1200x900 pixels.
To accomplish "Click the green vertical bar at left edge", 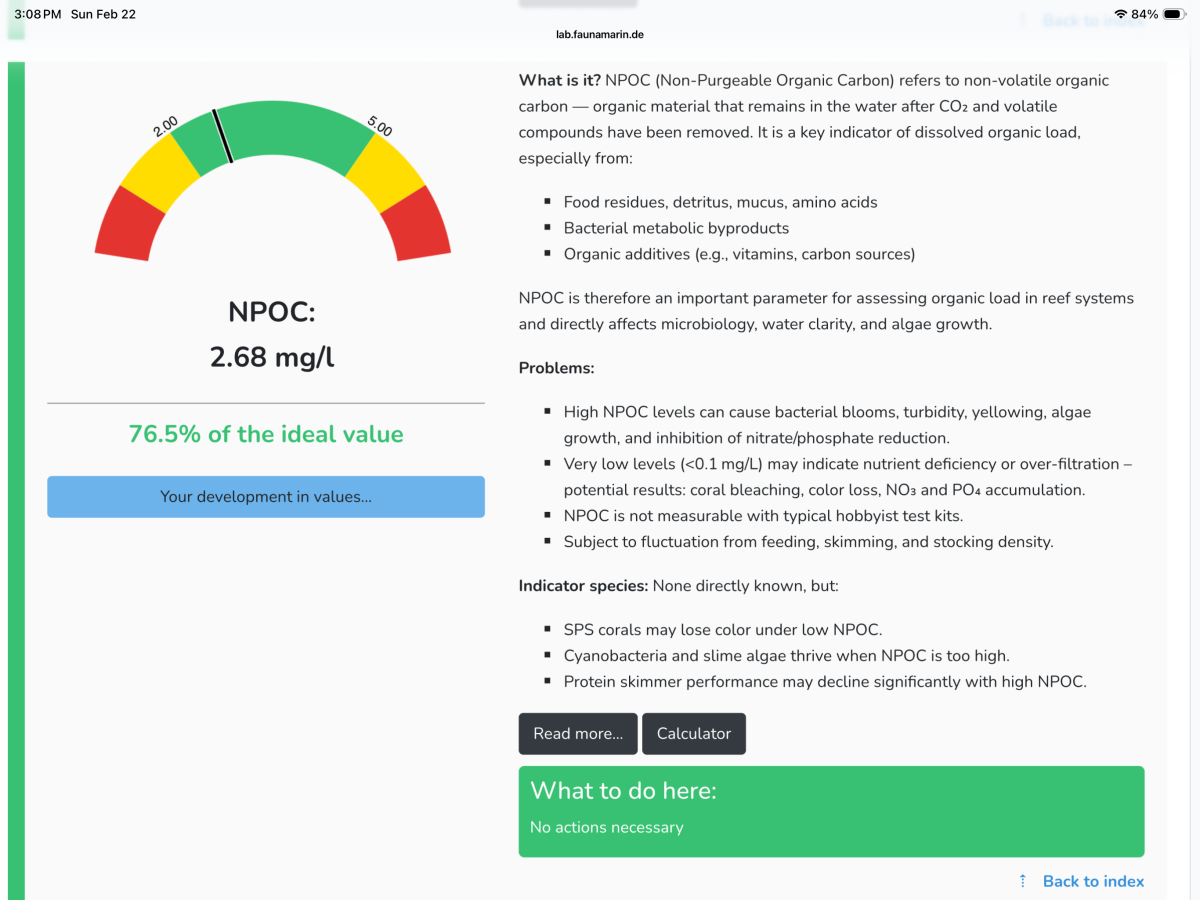I will 16,480.
